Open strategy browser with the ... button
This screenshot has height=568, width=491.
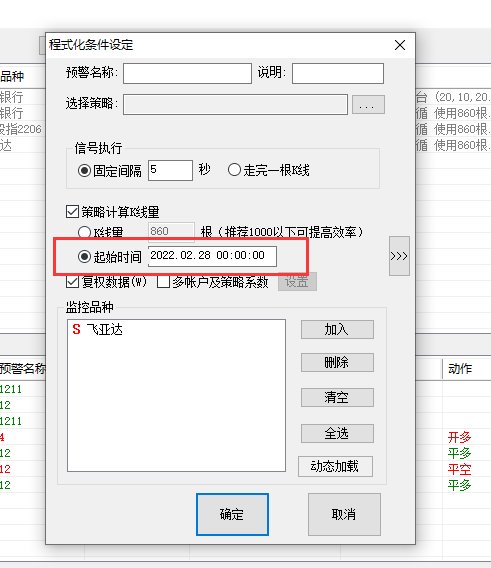[368, 105]
